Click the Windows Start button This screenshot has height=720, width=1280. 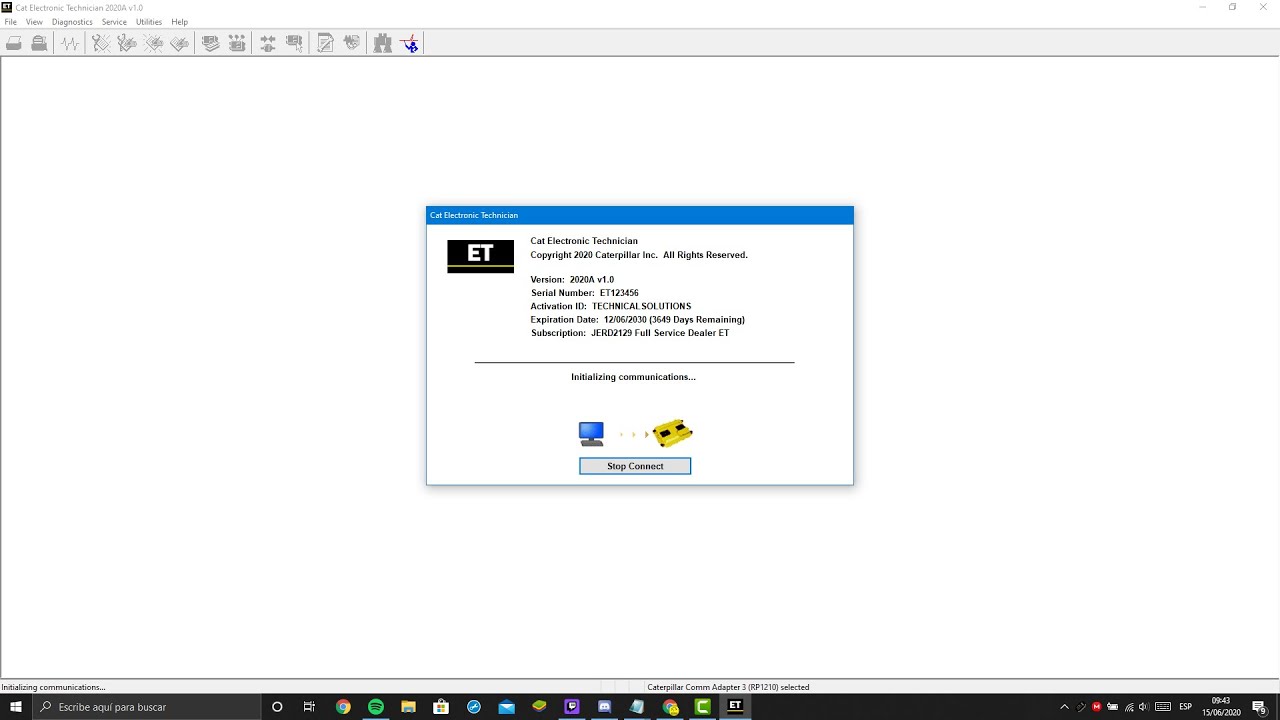click(x=16, y=707)
